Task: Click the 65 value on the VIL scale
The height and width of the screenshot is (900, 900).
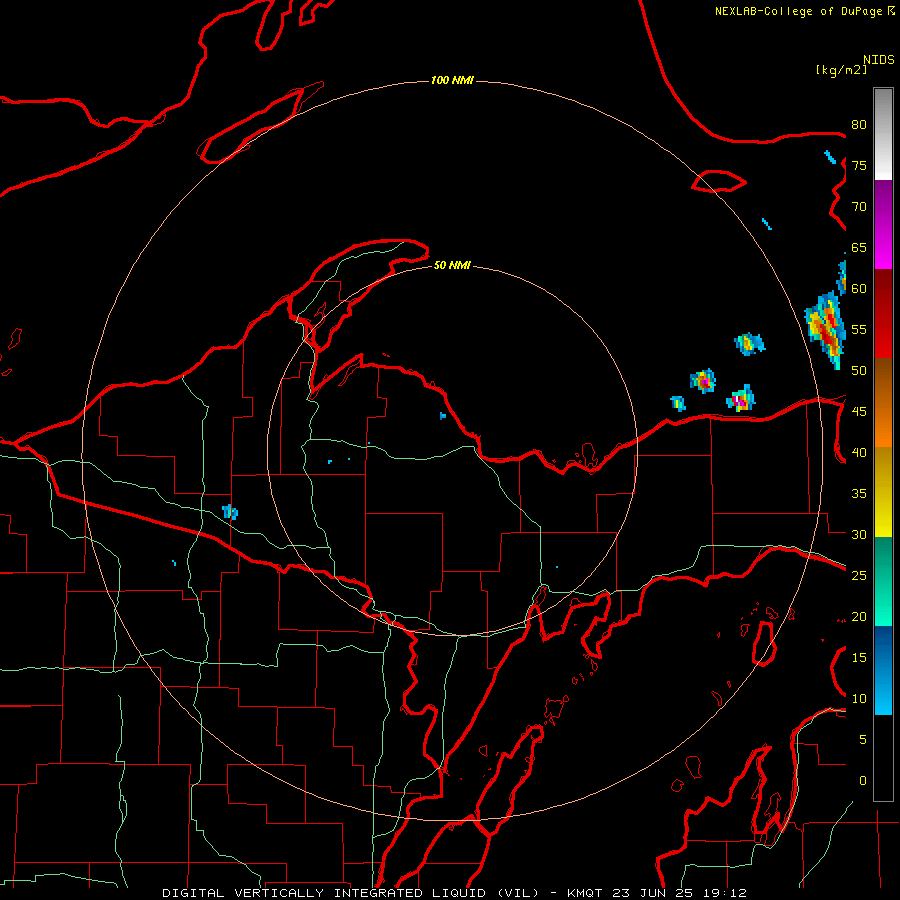Action: 859,247
